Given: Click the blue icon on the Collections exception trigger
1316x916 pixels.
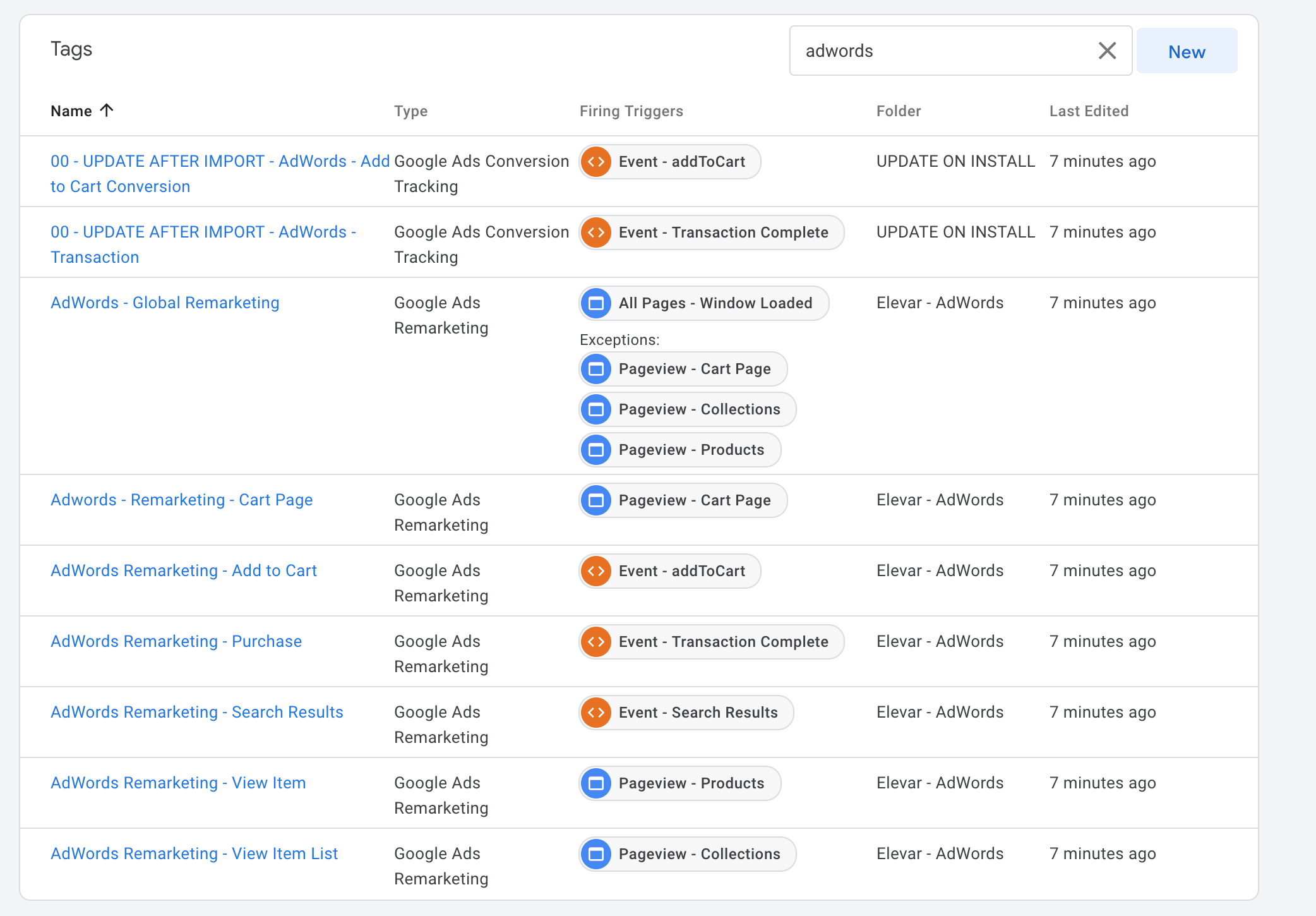Looking at the screenshot, I should 596,409.
